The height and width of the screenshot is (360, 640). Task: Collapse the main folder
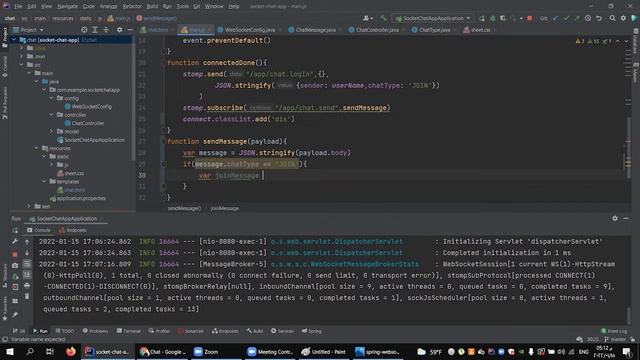pyautogui.click(x=29, y=73)
